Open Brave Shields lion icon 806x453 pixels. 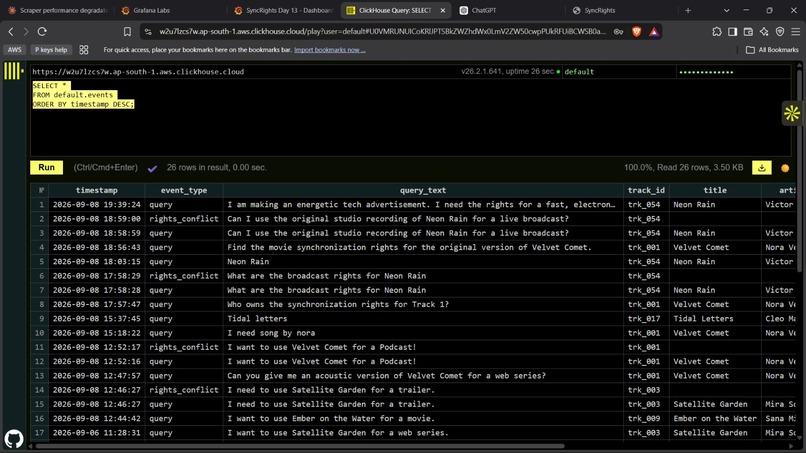click(x=636, y=31)
